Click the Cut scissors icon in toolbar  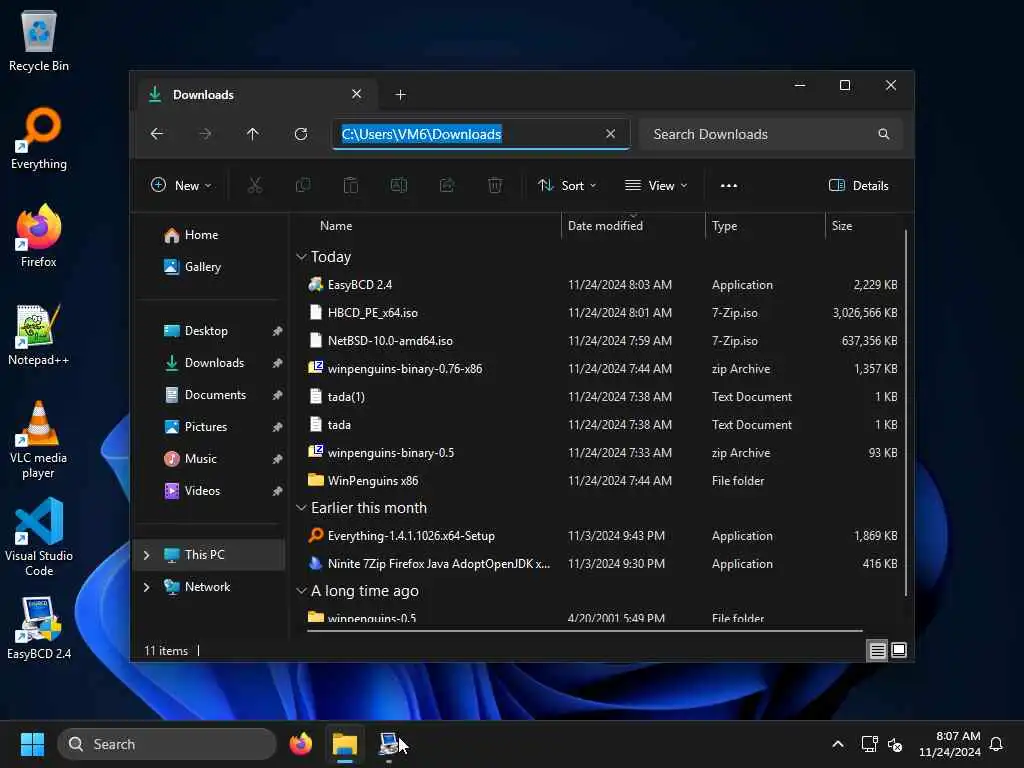pos(255,185)
